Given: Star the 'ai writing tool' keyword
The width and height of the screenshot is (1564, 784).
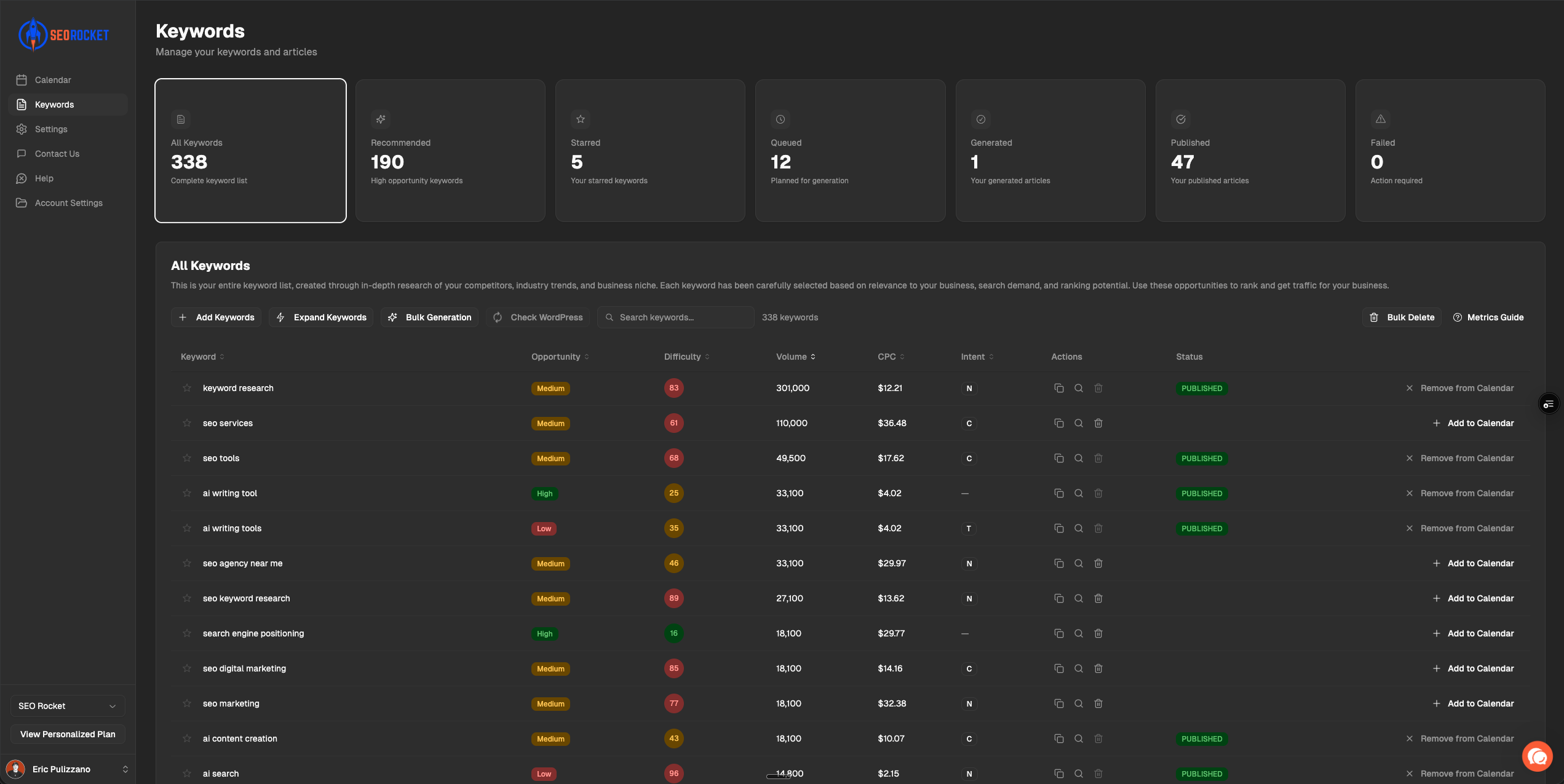Looking at the screenshot, I should pyautogui.click(x=187, y=493).
